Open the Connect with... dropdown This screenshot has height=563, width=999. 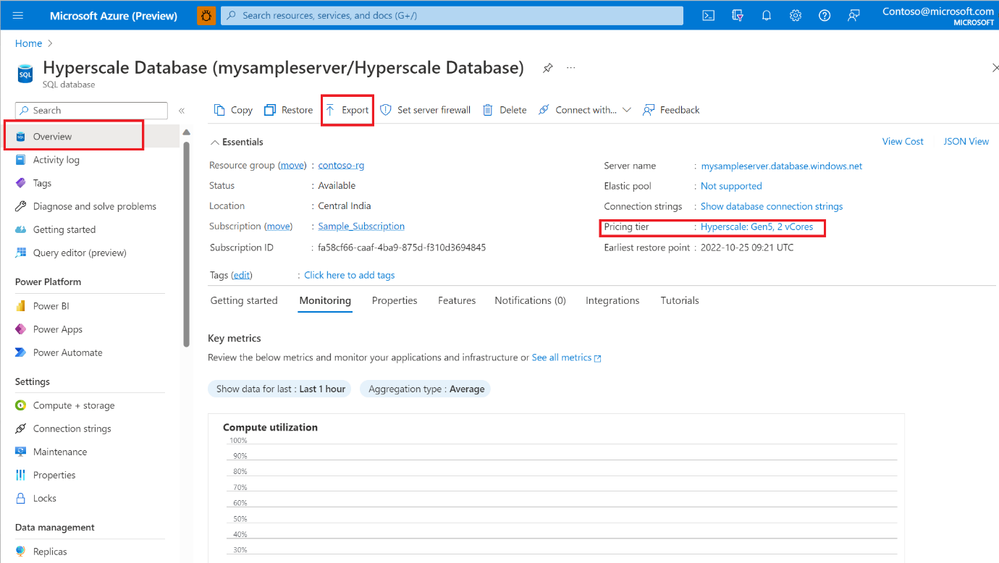point(585,110)
